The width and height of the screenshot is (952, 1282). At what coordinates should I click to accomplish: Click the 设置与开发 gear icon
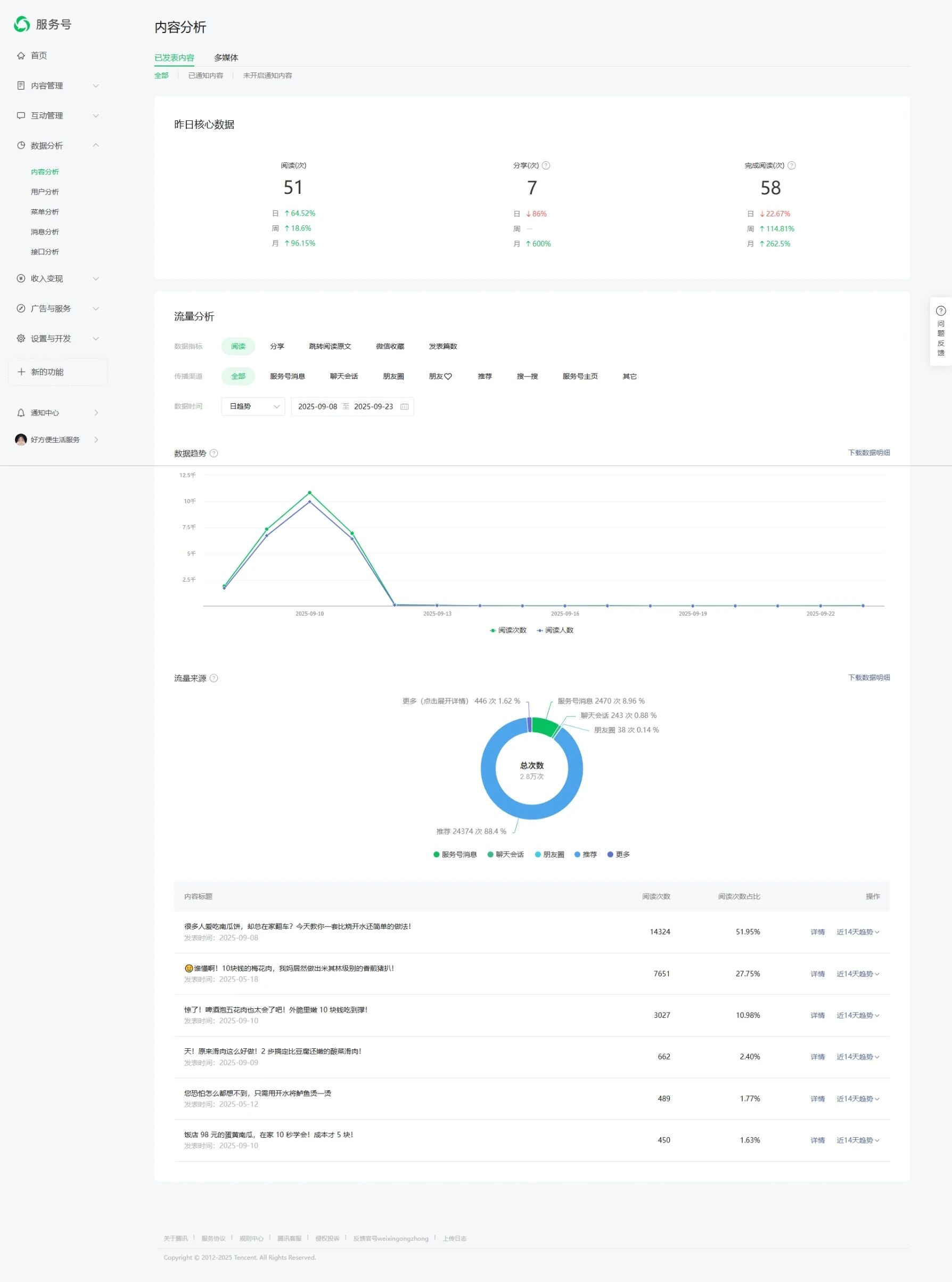click(x=21, y=338)
